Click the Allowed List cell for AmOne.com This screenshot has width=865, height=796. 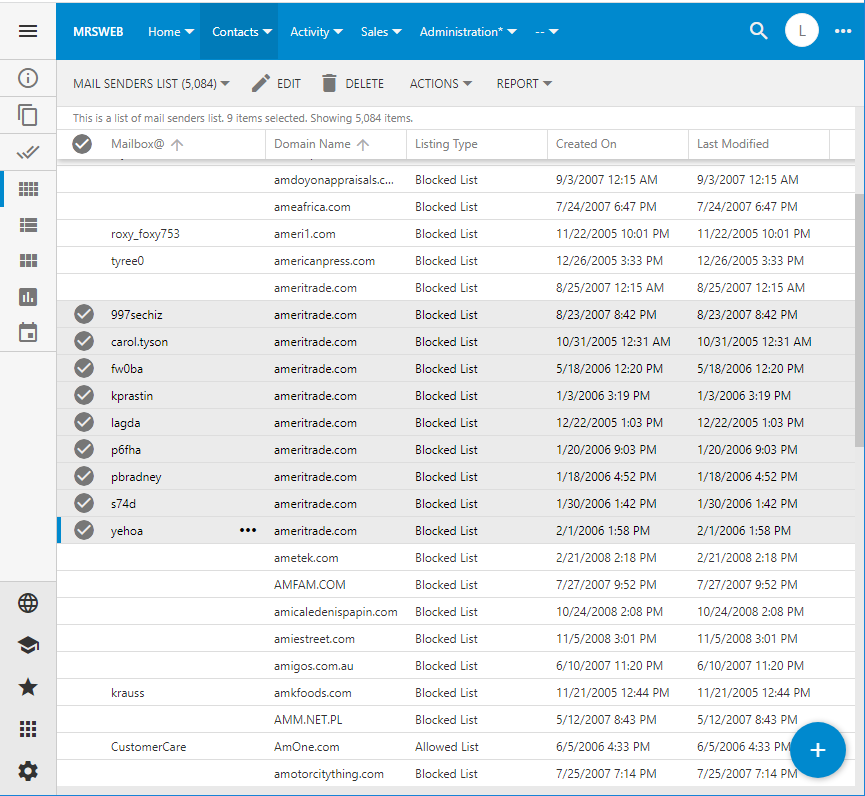447,746
